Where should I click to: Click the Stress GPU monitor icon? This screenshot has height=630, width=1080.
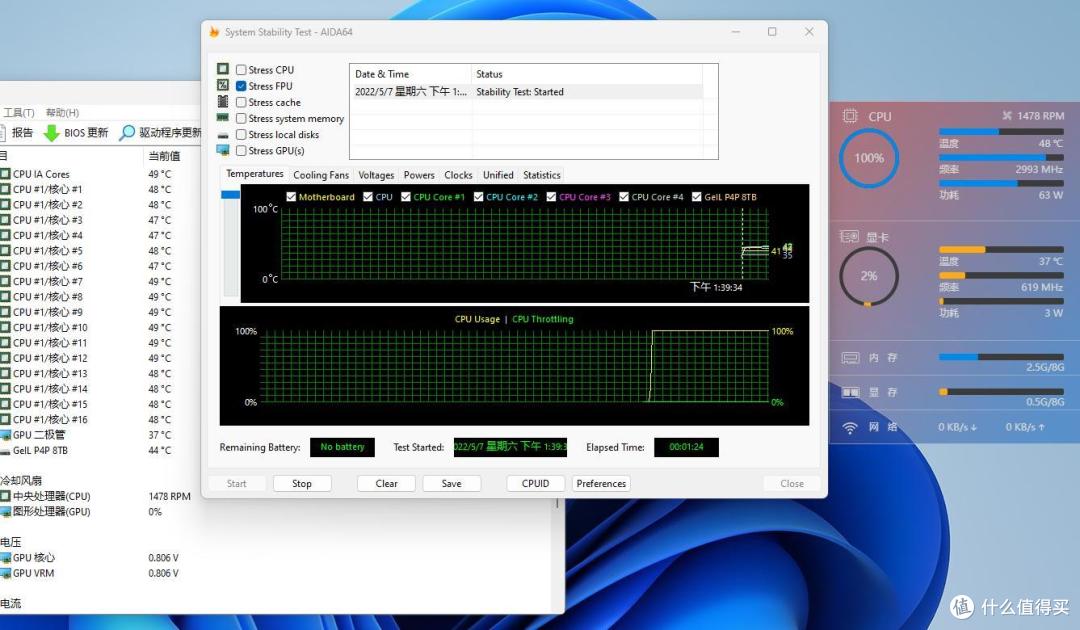[222, 150]
